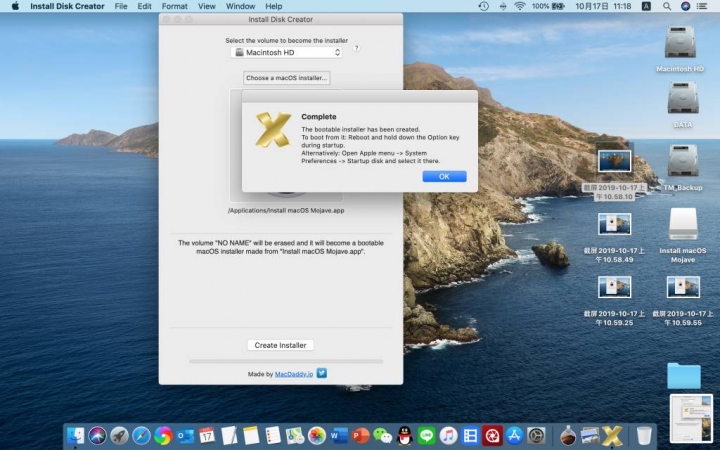
Task: Click the battery status indicator
Action: [548, 6]
